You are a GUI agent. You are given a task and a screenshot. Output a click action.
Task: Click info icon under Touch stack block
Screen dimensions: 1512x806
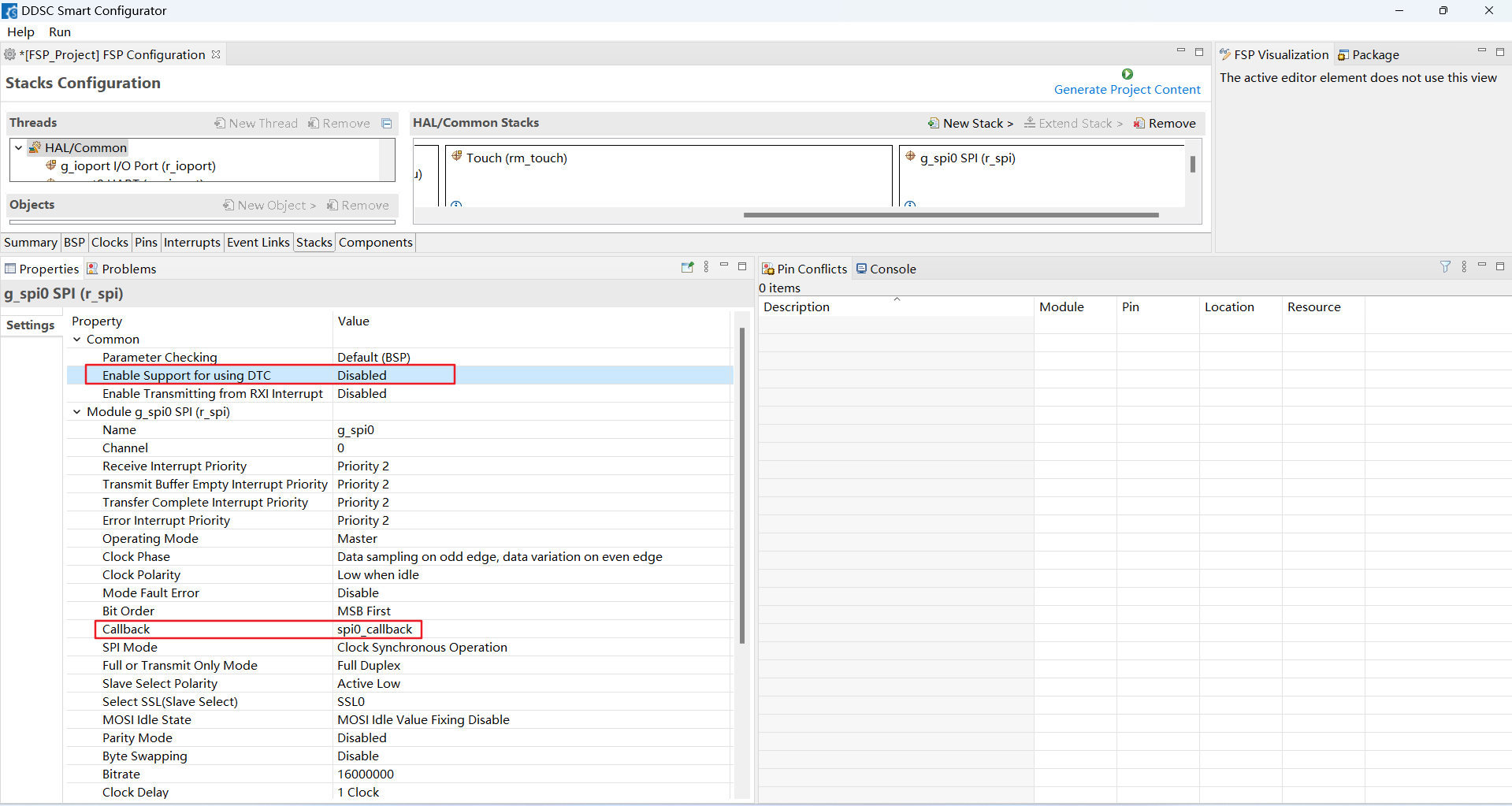pos(456,204)
